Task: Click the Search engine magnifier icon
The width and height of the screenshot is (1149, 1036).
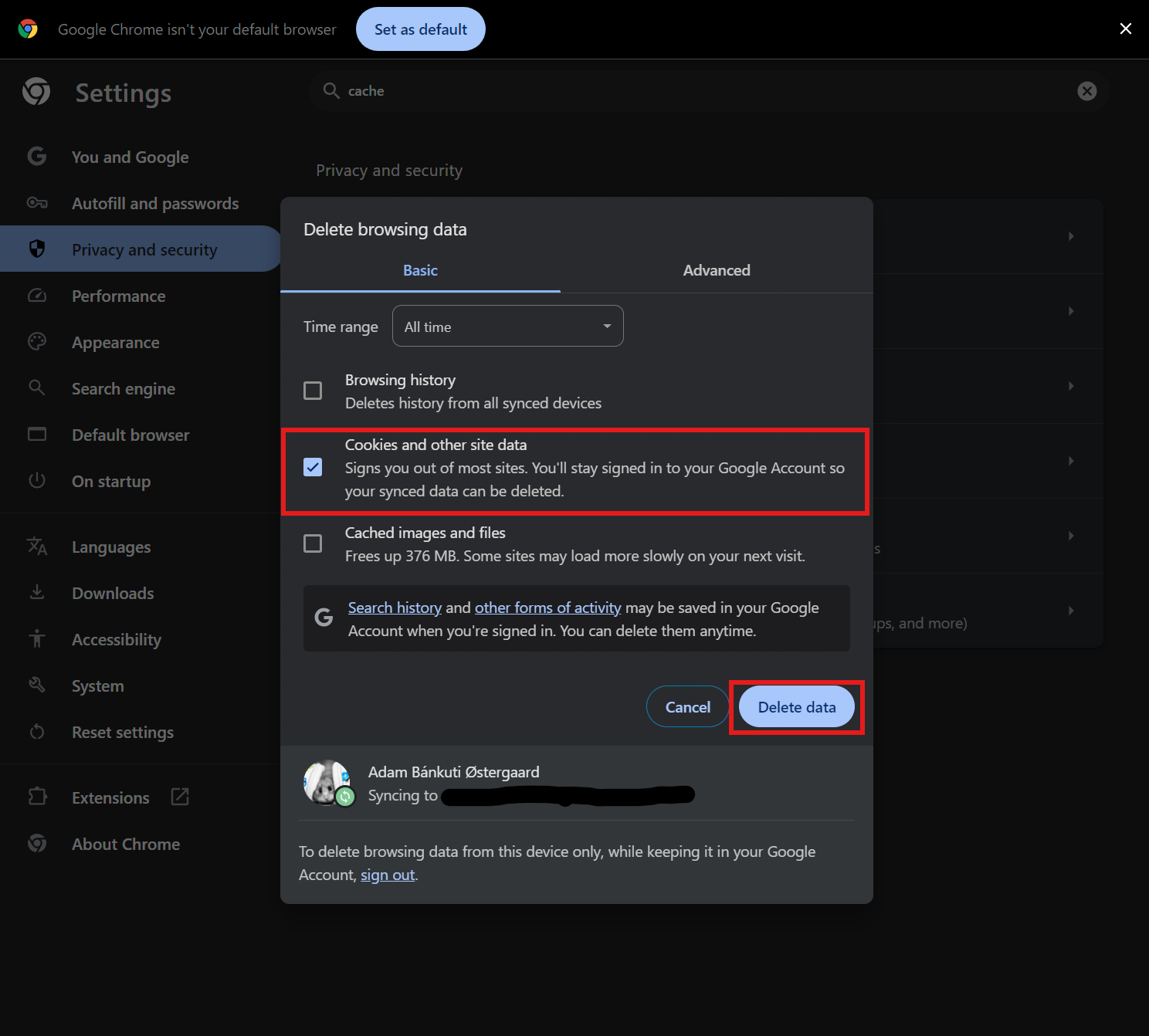Action: 37,388
